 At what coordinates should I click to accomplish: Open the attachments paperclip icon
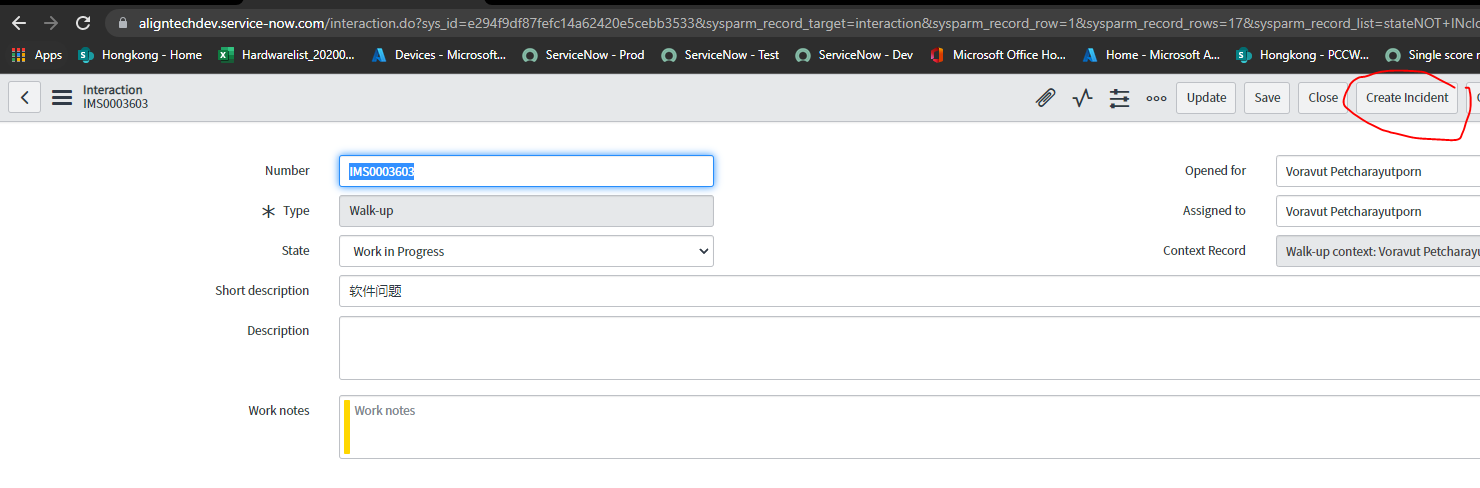click(1045, 98)
